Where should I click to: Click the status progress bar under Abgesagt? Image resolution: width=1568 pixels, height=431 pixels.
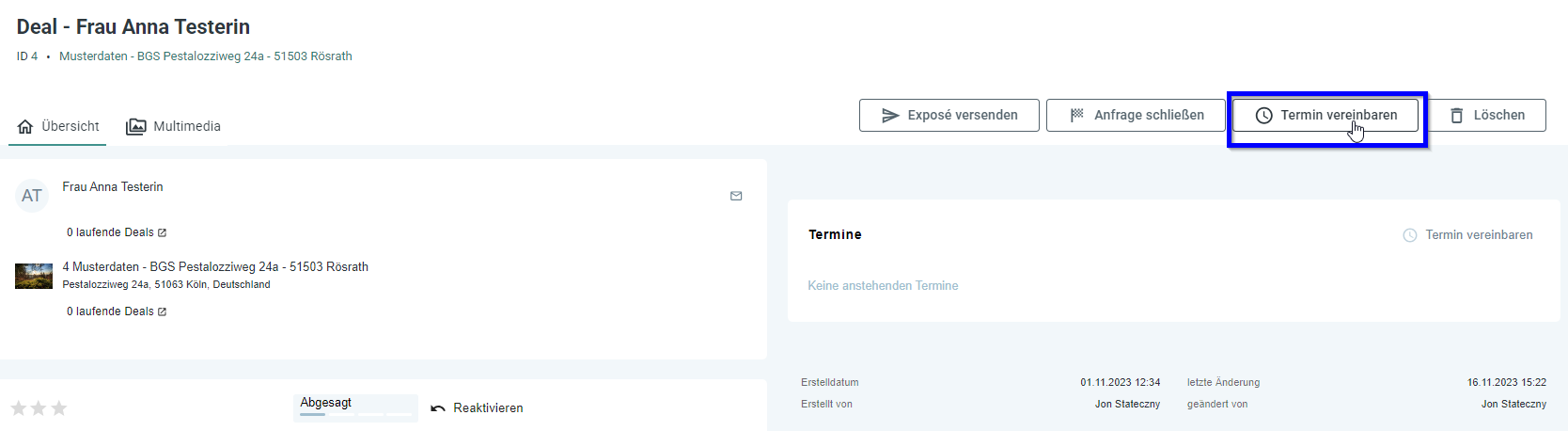click(x=355, y=414)
